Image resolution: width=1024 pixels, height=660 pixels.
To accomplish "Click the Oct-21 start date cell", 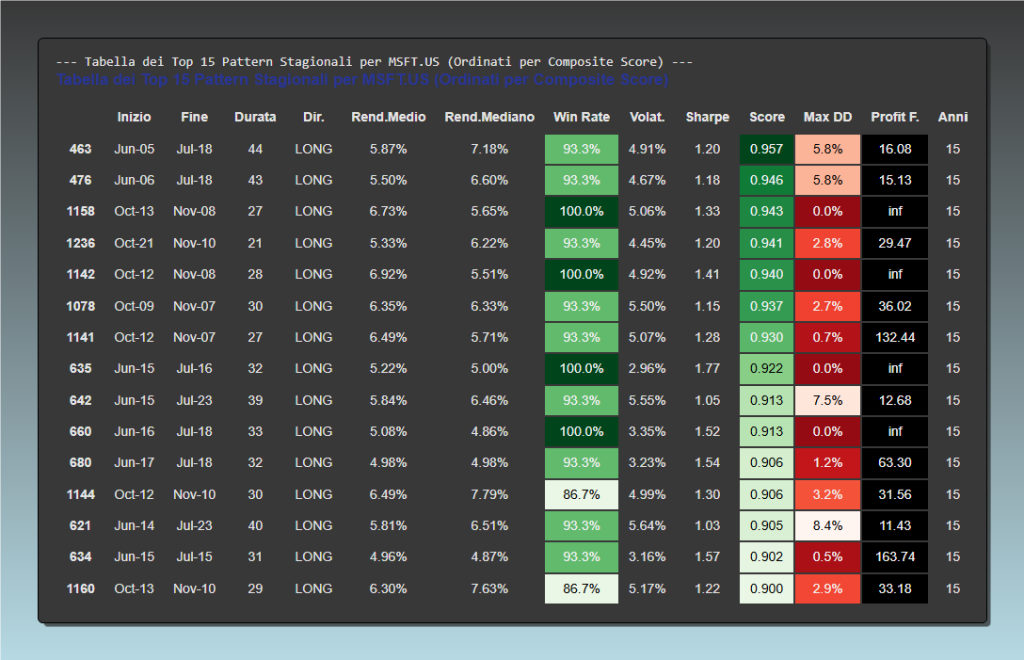I will coord(134,243).
